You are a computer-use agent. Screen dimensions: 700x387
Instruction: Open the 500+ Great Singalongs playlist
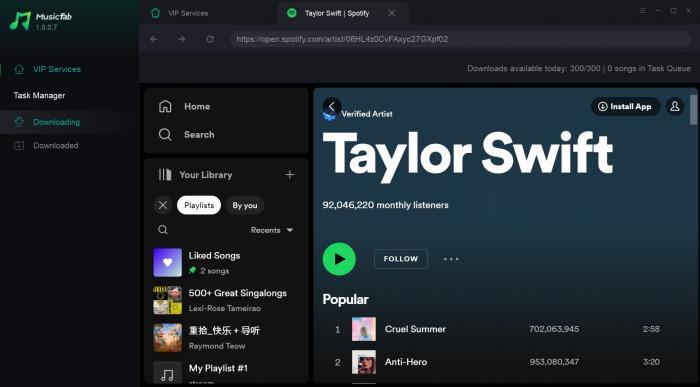point(226,300)
